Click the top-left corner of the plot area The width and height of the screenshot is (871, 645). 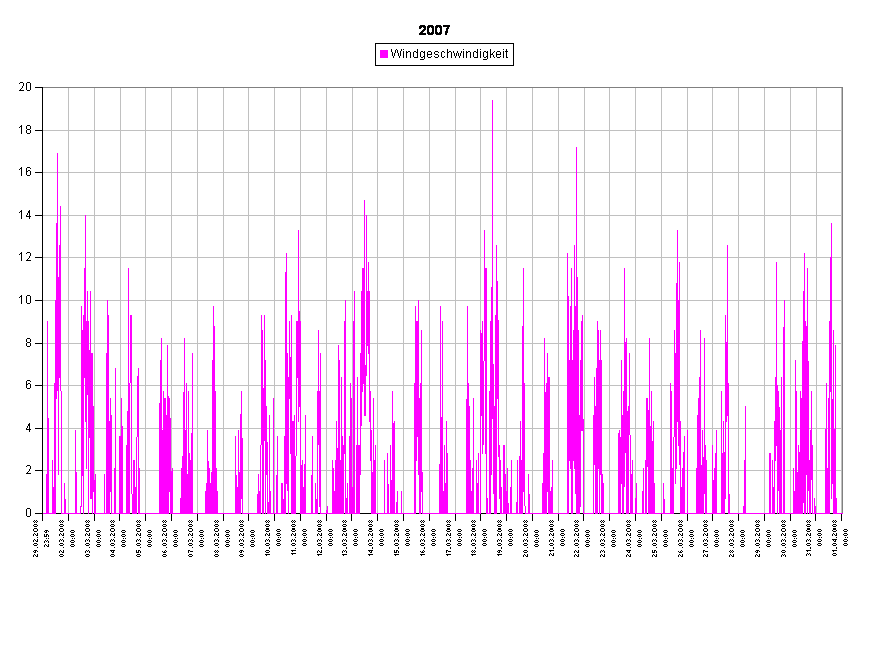click(43, 88)
